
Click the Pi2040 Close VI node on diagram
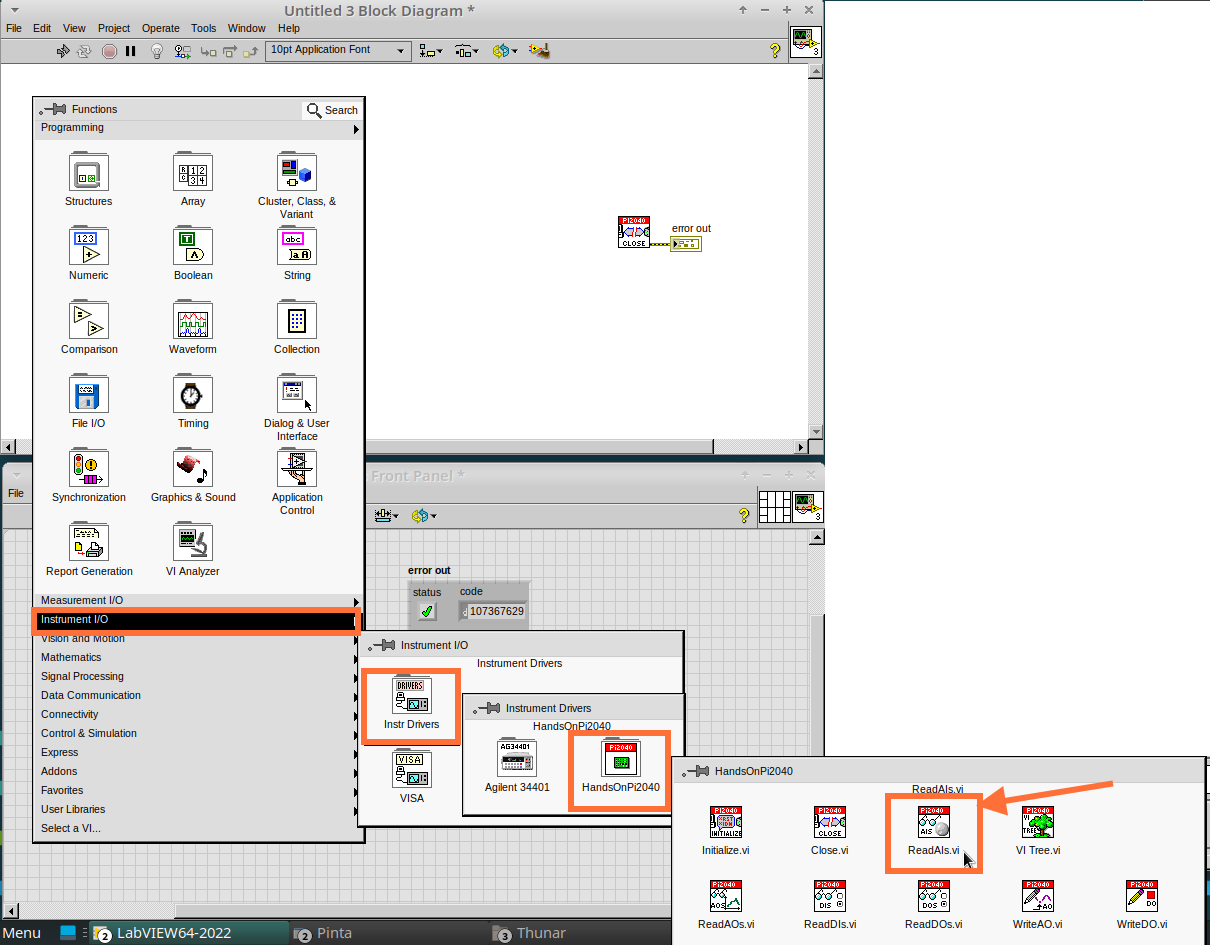click(634, 232)
